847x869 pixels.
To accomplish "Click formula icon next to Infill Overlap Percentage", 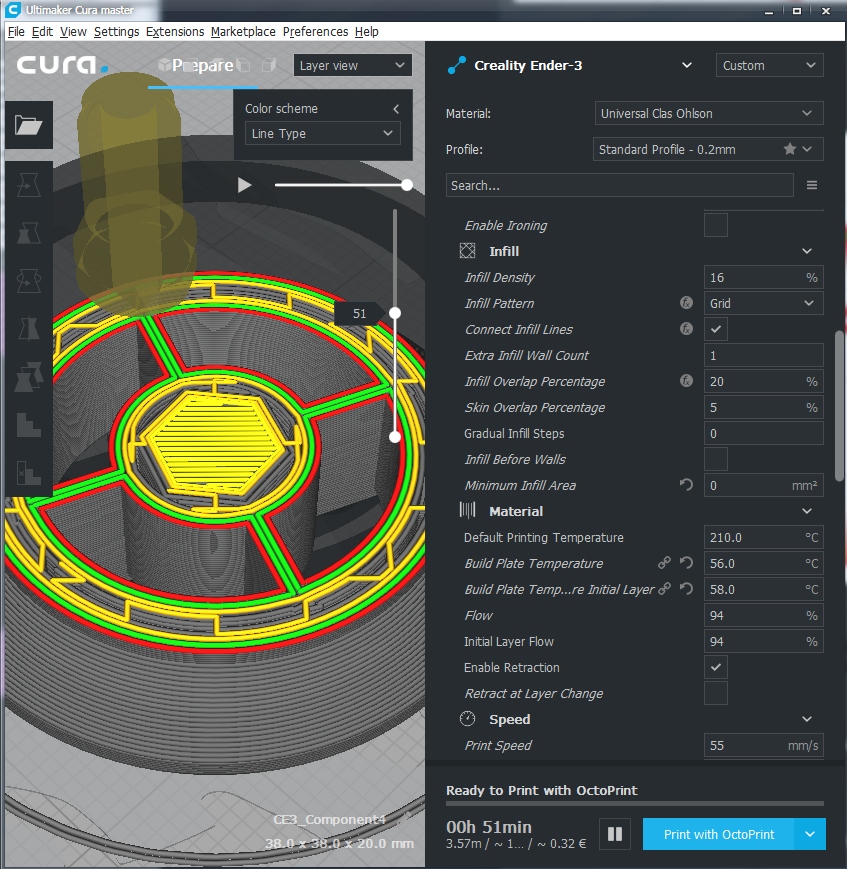I will (x=686, y=381).
